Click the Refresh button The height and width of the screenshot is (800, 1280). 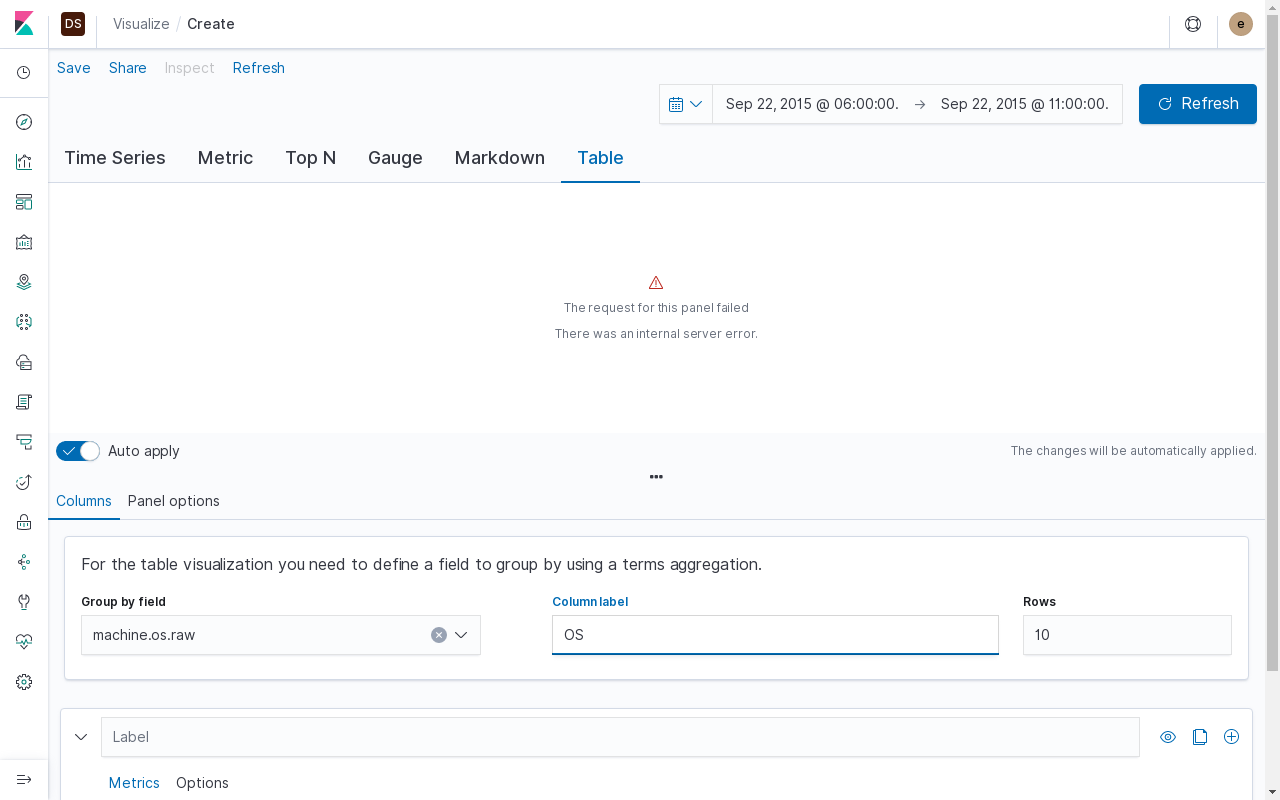click(1197, 104)
